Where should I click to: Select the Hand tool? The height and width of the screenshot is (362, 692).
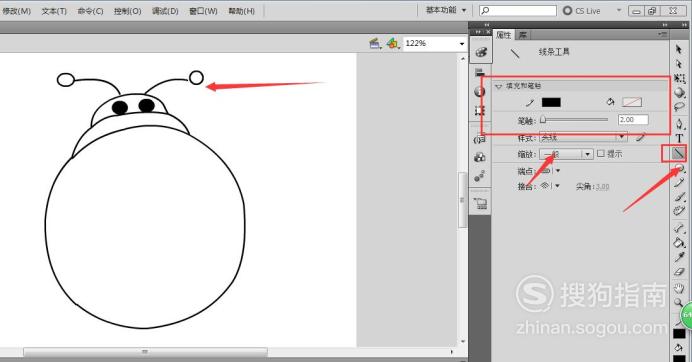pos(679,289)
